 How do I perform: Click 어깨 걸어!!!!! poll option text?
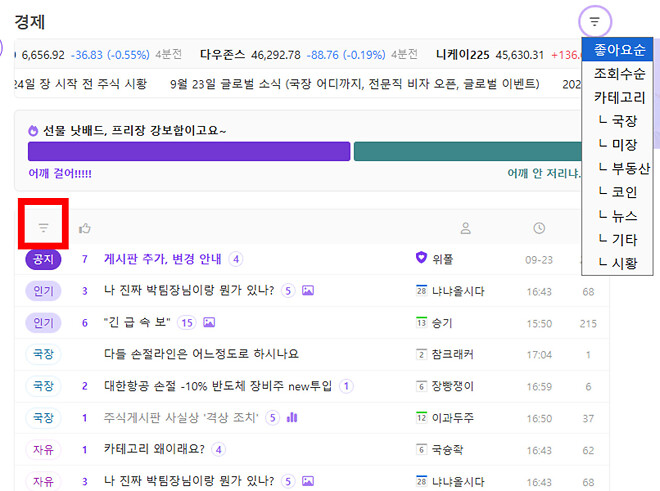click(x=60, y=173)
